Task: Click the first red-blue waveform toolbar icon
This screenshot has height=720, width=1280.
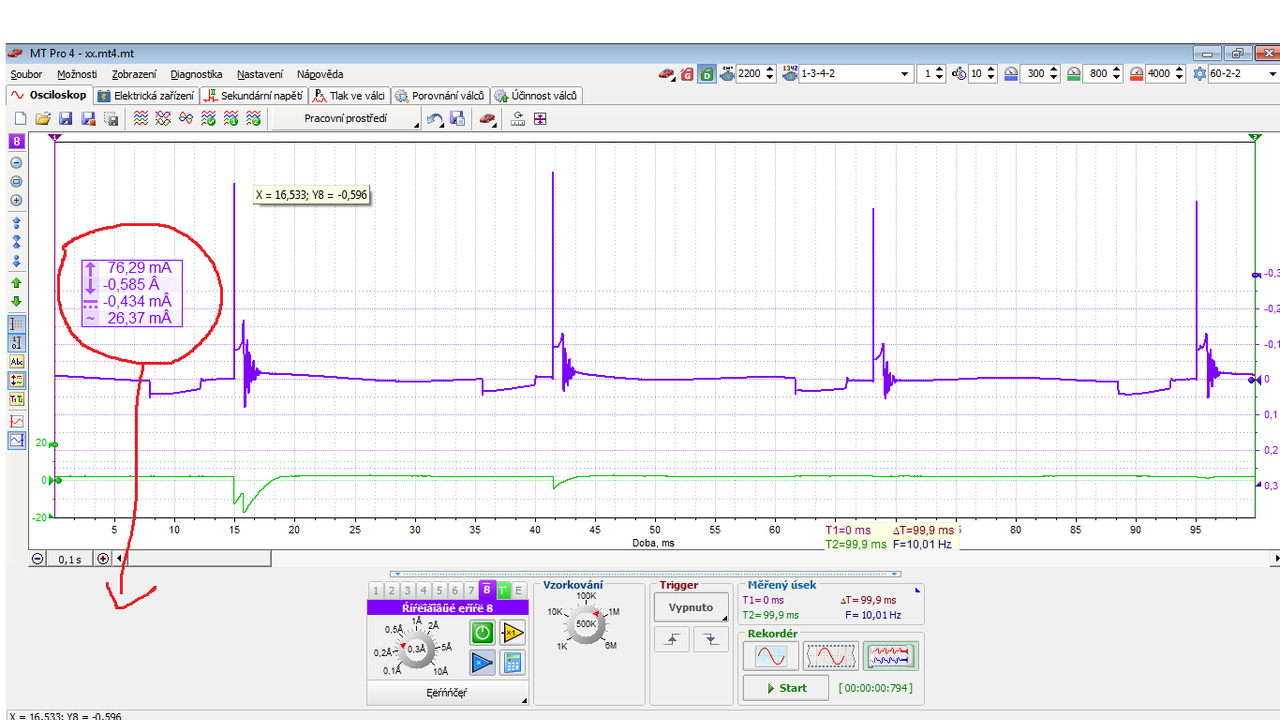Action: tap(141, 119)
